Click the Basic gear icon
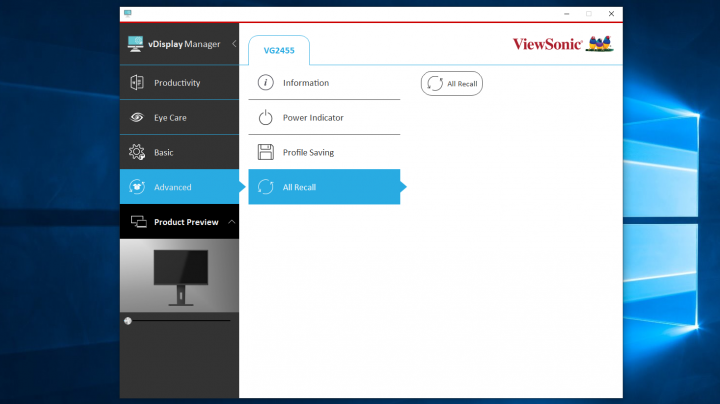 137,152
